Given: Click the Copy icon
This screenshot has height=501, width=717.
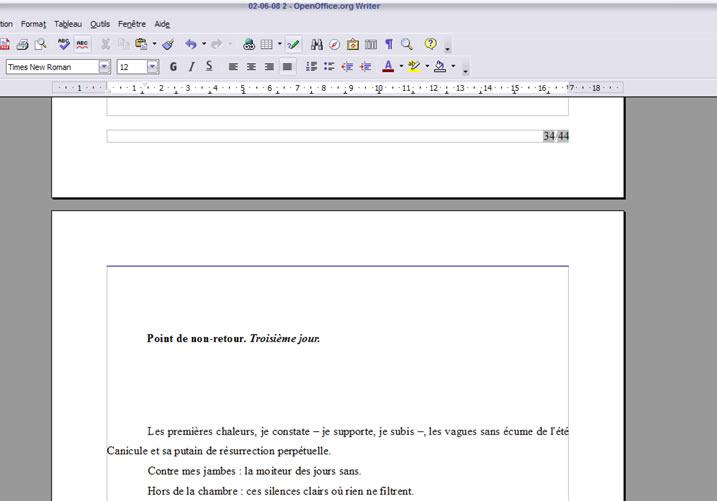Looking at the screenshot, I should [123, 44].
